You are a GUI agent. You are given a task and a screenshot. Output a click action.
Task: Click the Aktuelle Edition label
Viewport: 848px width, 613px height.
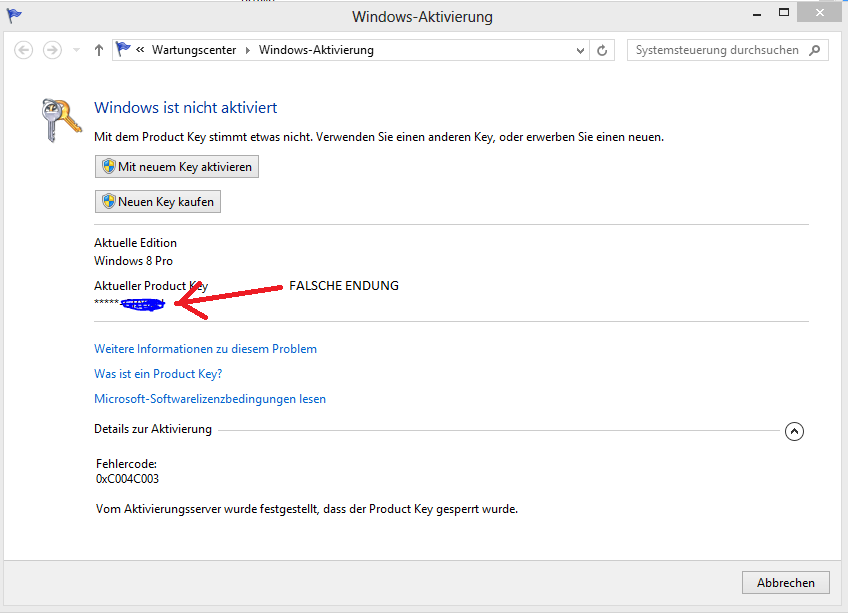(x=135, y=243)
